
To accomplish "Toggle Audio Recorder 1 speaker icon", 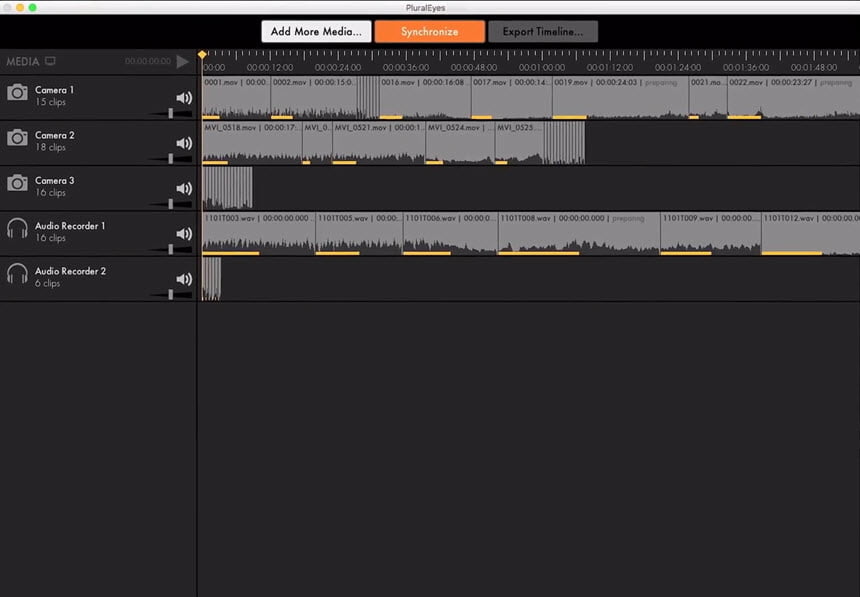I will [x=184, y=234].
